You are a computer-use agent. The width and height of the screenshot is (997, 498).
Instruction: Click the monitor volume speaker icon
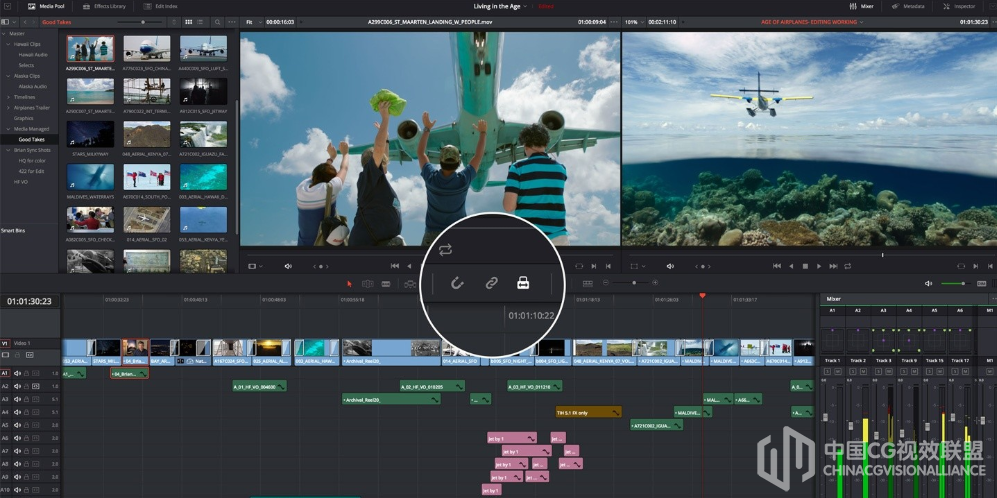929,284
